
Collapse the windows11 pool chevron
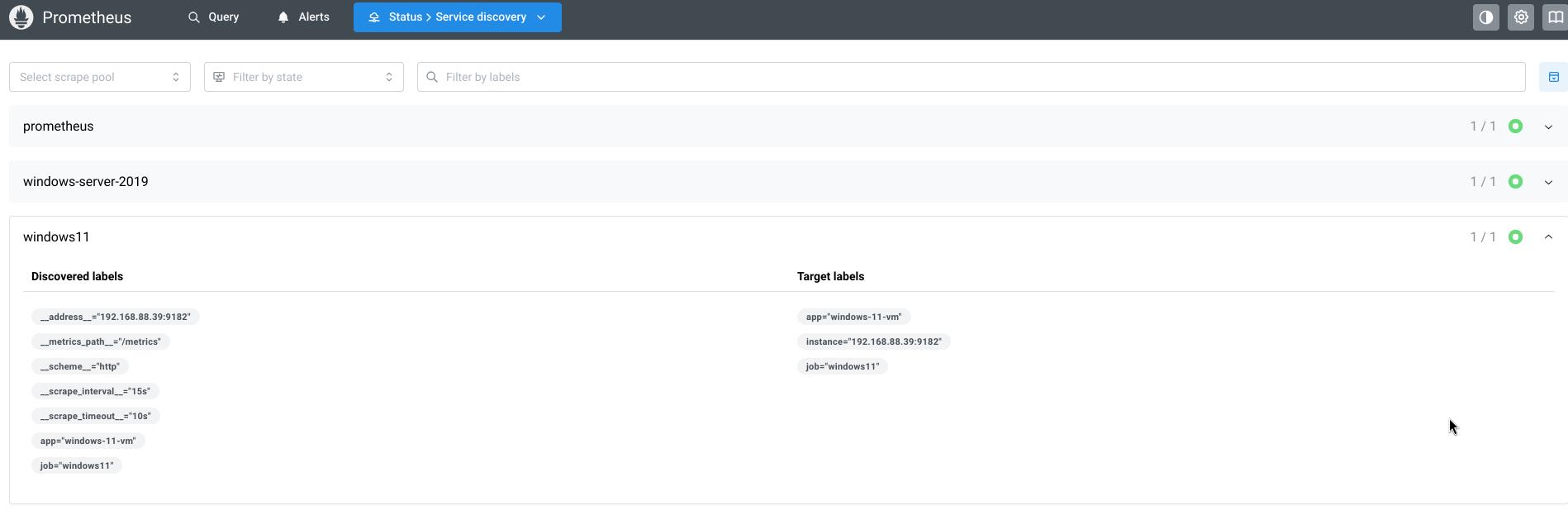pyautogui.click(x=1548, y=237)
